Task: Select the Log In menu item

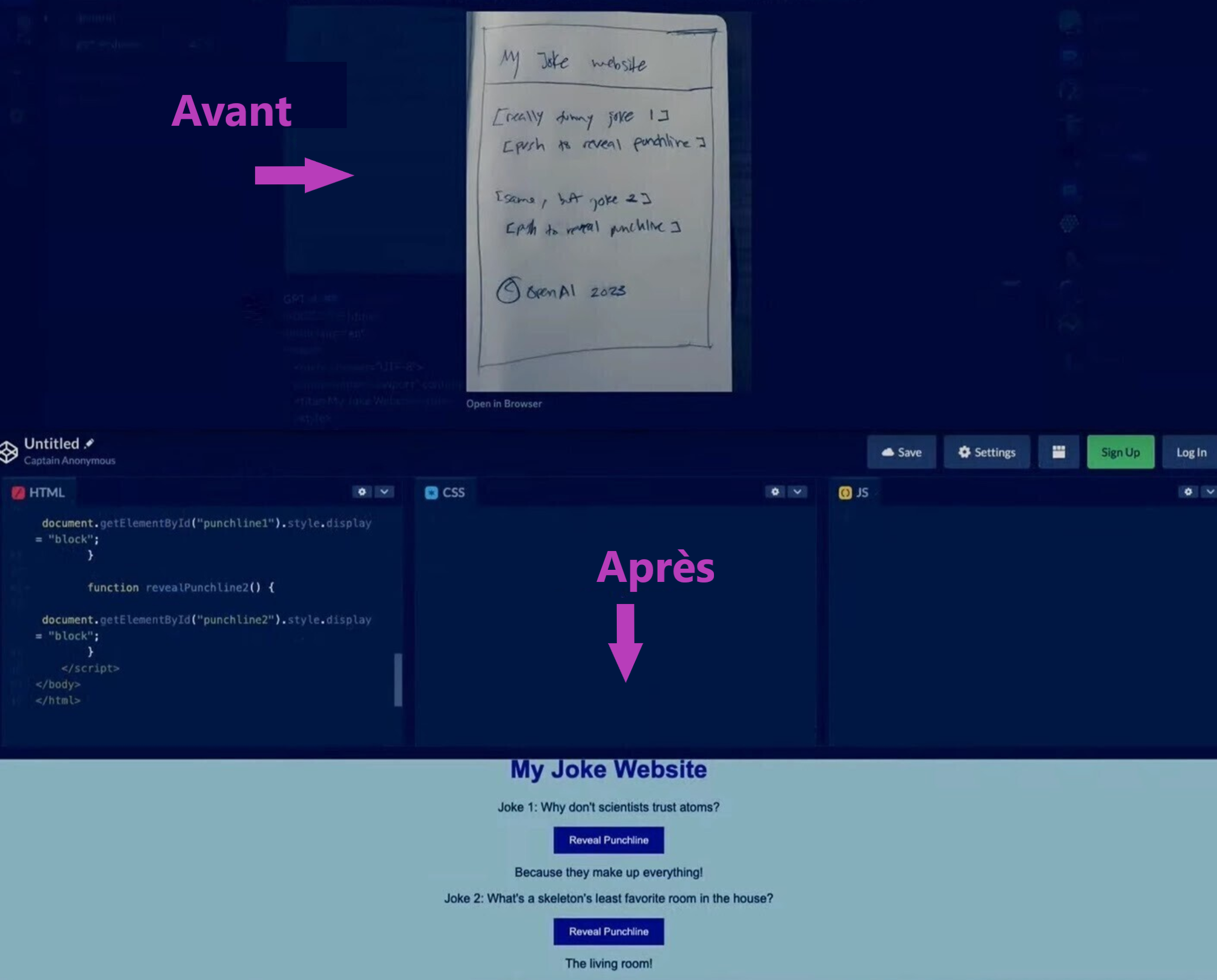Action: (1191, 452)
